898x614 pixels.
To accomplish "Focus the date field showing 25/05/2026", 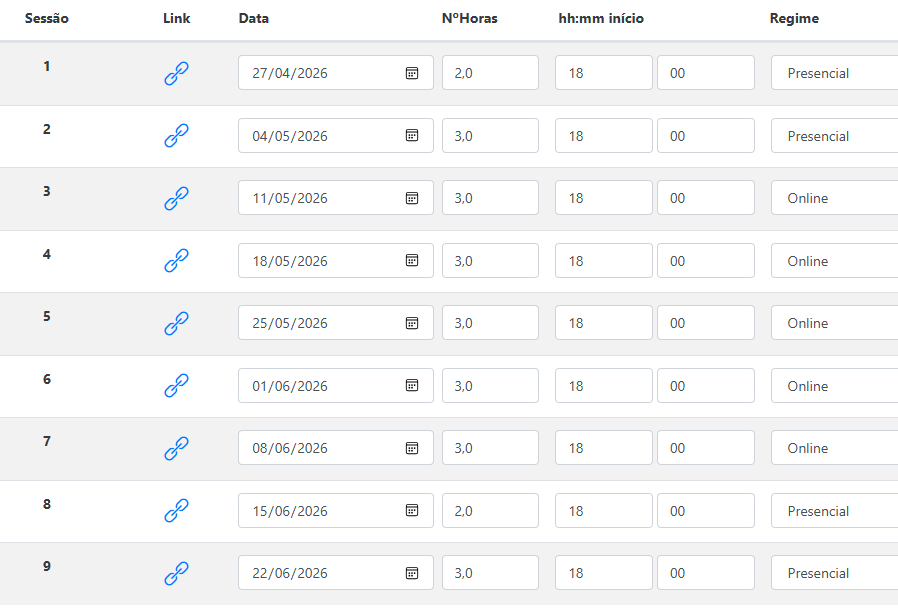I will tap(320, 323).
